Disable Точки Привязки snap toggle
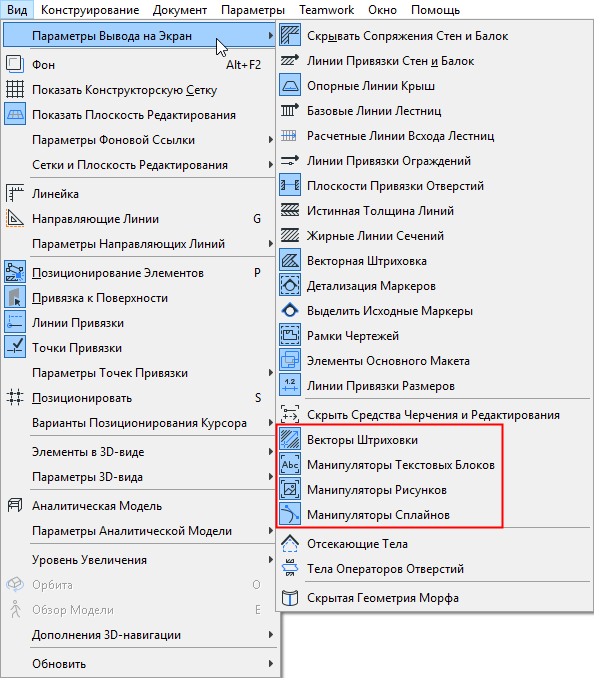Image resolution: width=594 pixels, height=678 pixels. pyautogui.click(x=139, y=348)
